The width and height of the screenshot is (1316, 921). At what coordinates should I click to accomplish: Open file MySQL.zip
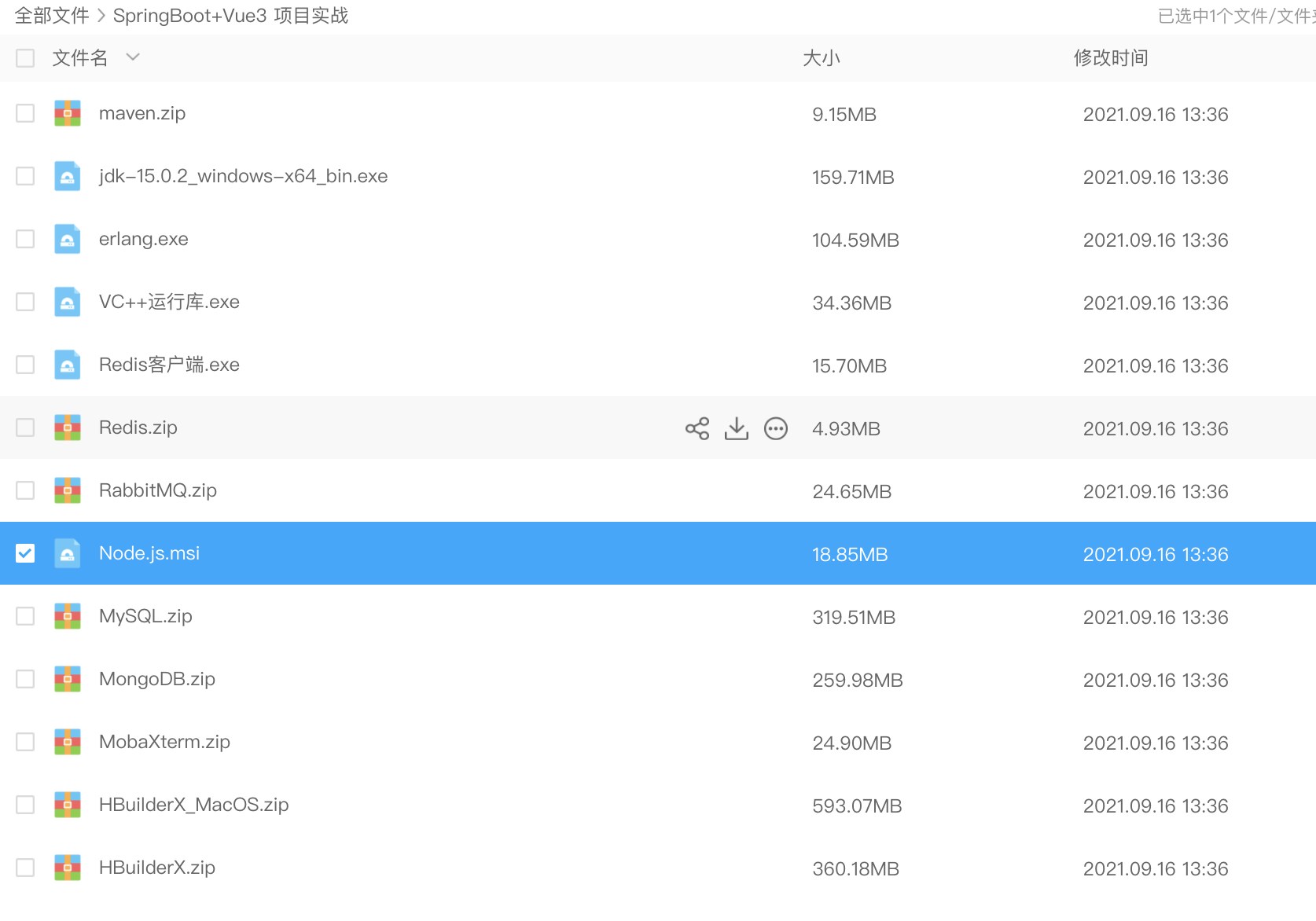point(145,616)
